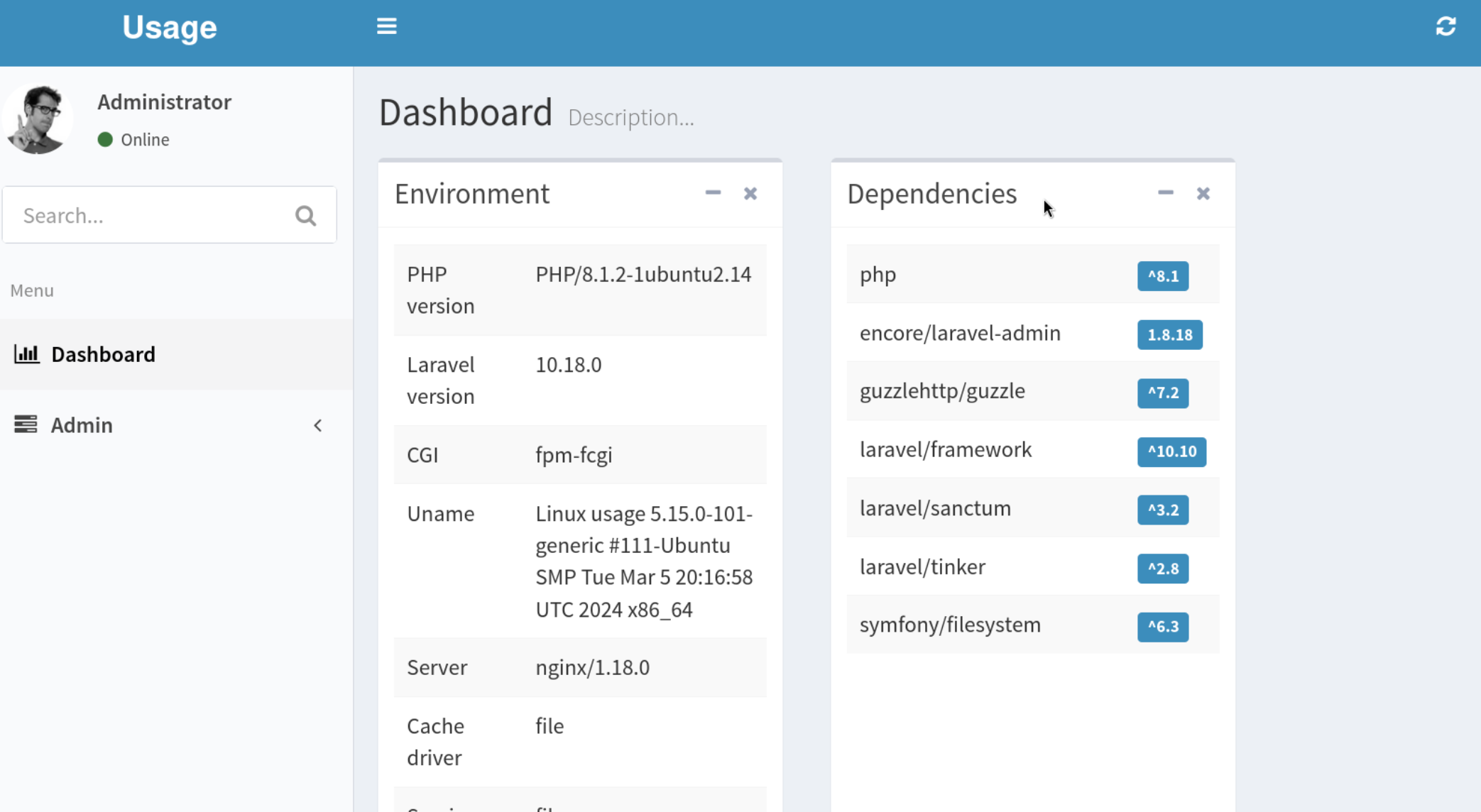Open the Dashboard menu item
This screenshot has width=1481, height=812.
[x=176, y=354]
